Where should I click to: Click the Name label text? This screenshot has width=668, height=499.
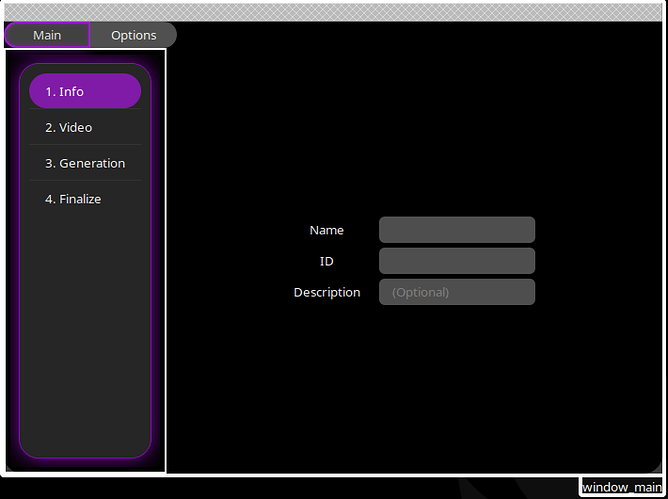coord(326,230)
